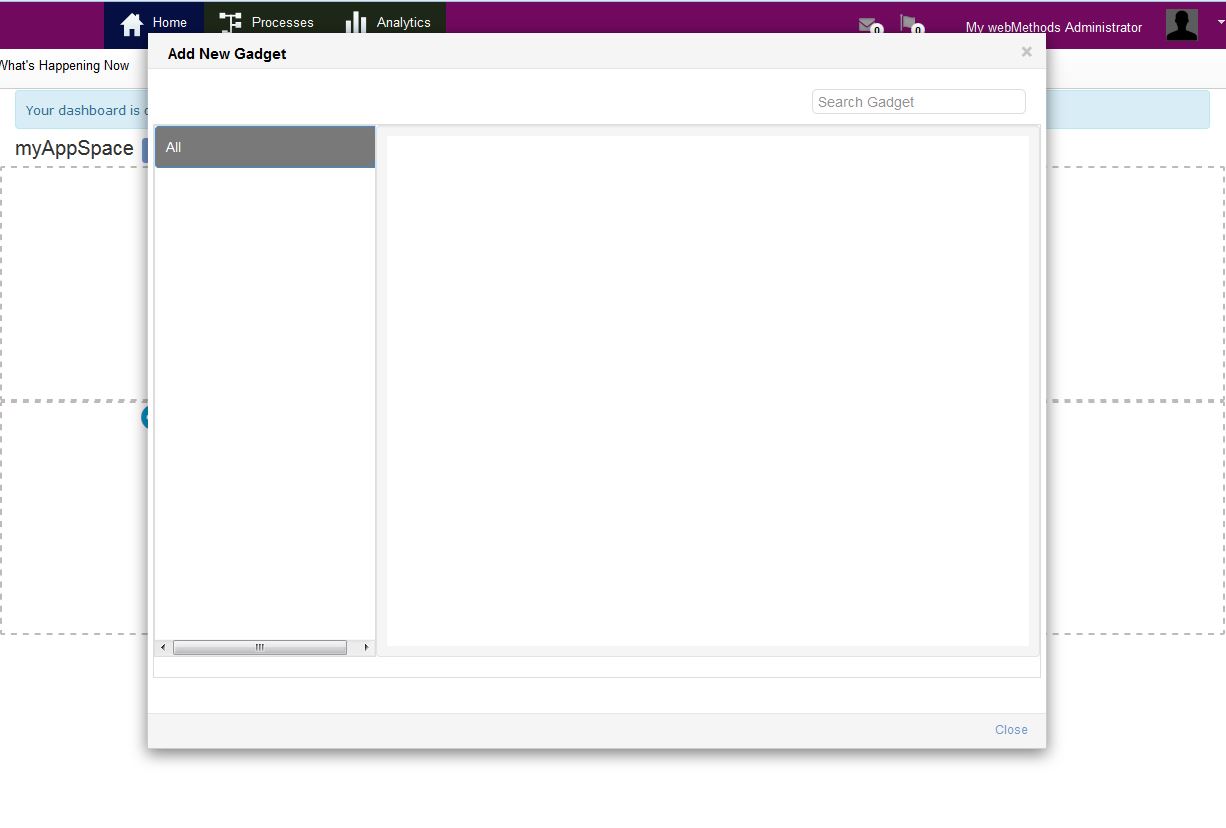Click inside the Search Gadget field
Screen dimensions: 1226x828
pos(917,101)
